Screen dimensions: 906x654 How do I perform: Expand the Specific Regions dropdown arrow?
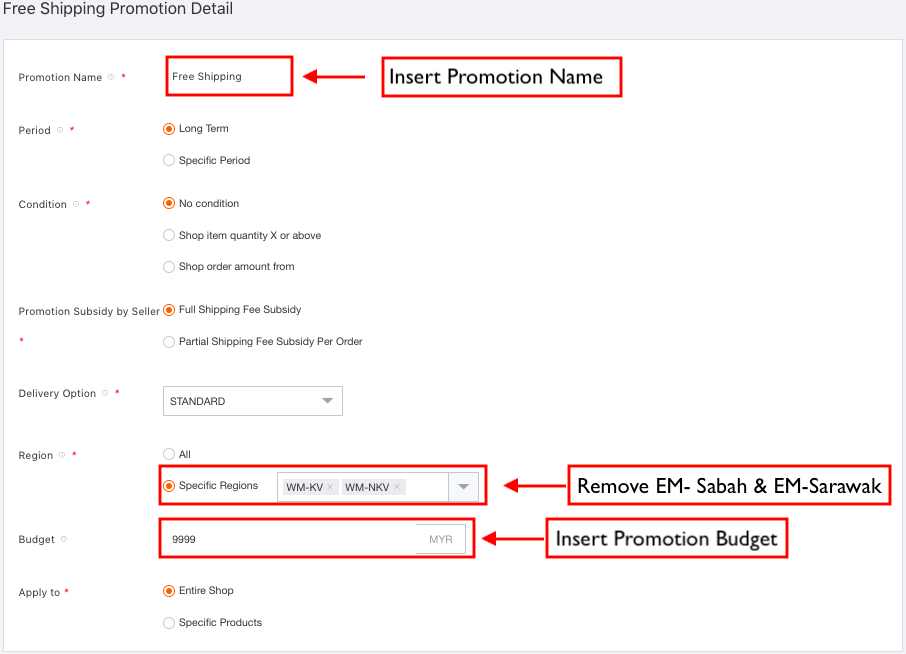tap(463, 486)
